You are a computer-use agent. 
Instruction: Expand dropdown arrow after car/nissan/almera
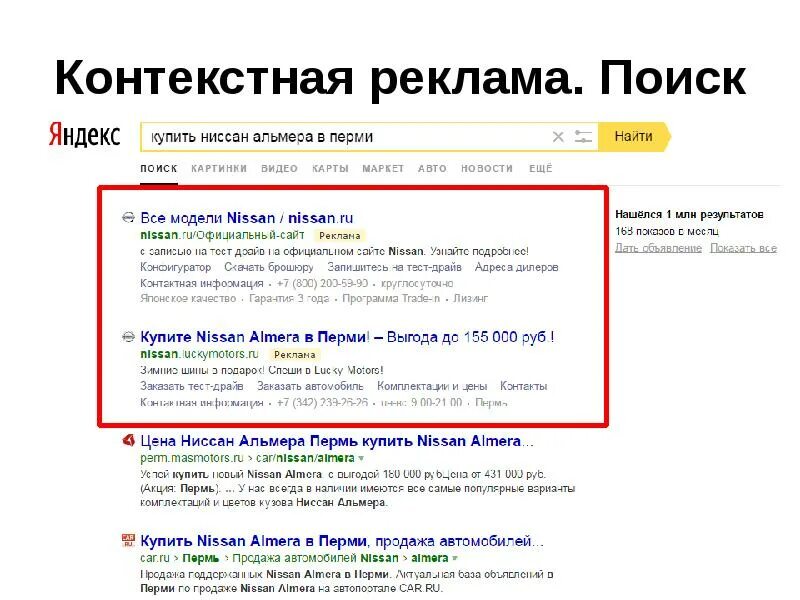361,458
